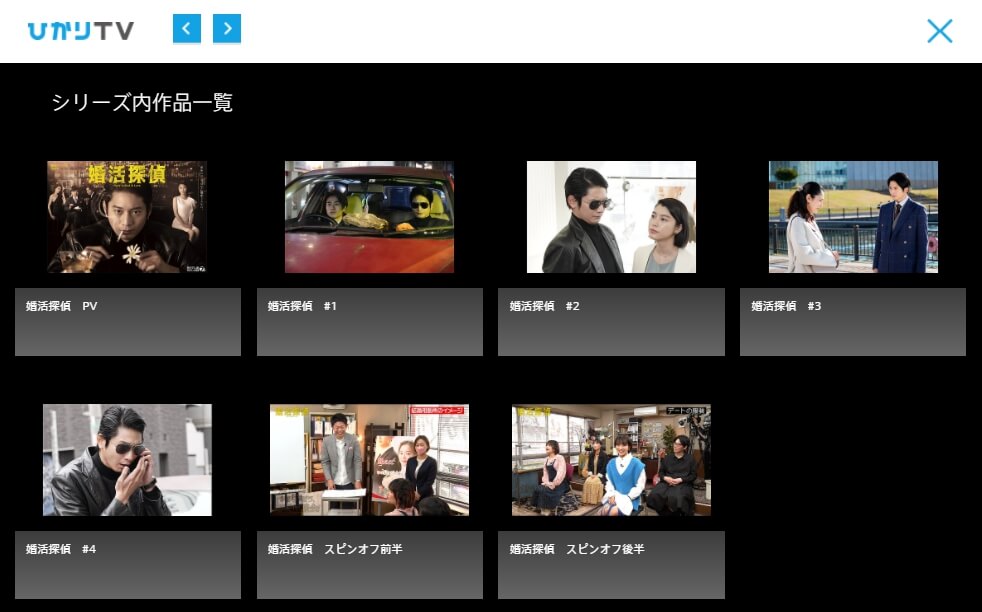Open the 婚活探偵 #1 red car thumbnail

tap(370, 217)
